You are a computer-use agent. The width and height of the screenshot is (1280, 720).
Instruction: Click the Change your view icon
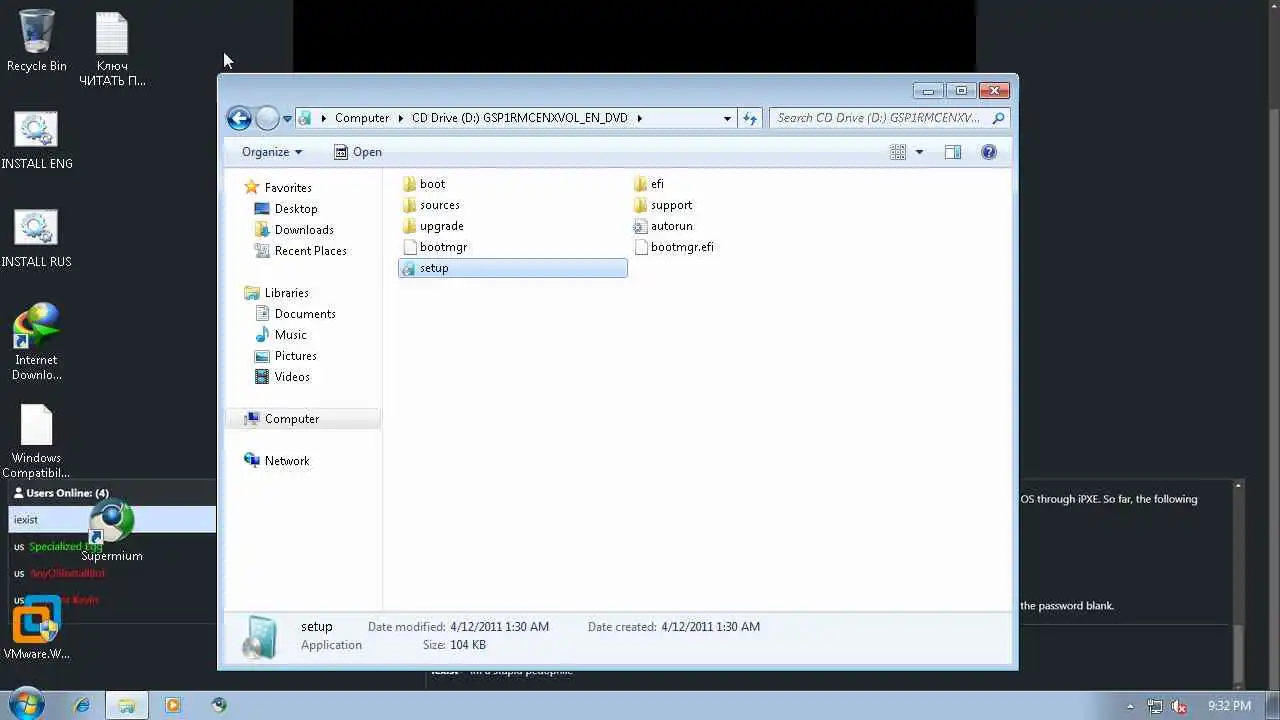[898, 152]
